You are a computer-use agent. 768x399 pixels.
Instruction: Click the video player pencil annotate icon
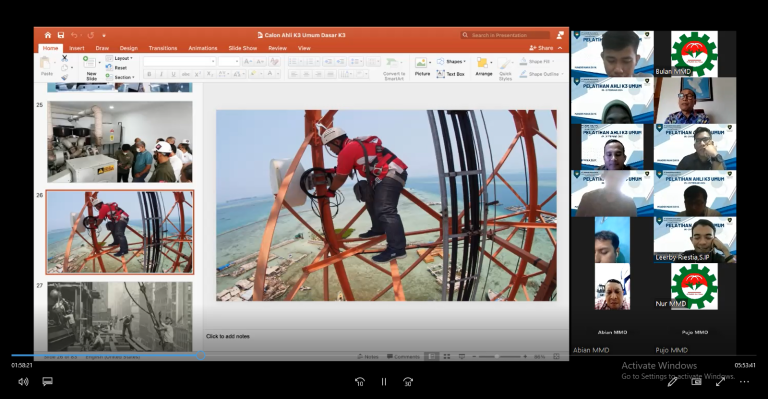click(672, 382)
